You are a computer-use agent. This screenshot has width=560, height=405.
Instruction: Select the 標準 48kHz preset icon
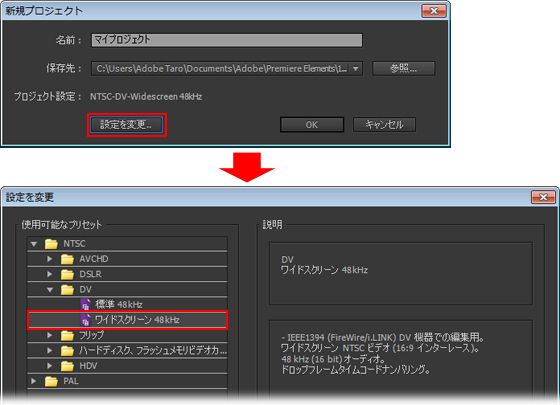pyautogui.click(x=85, y=305)
